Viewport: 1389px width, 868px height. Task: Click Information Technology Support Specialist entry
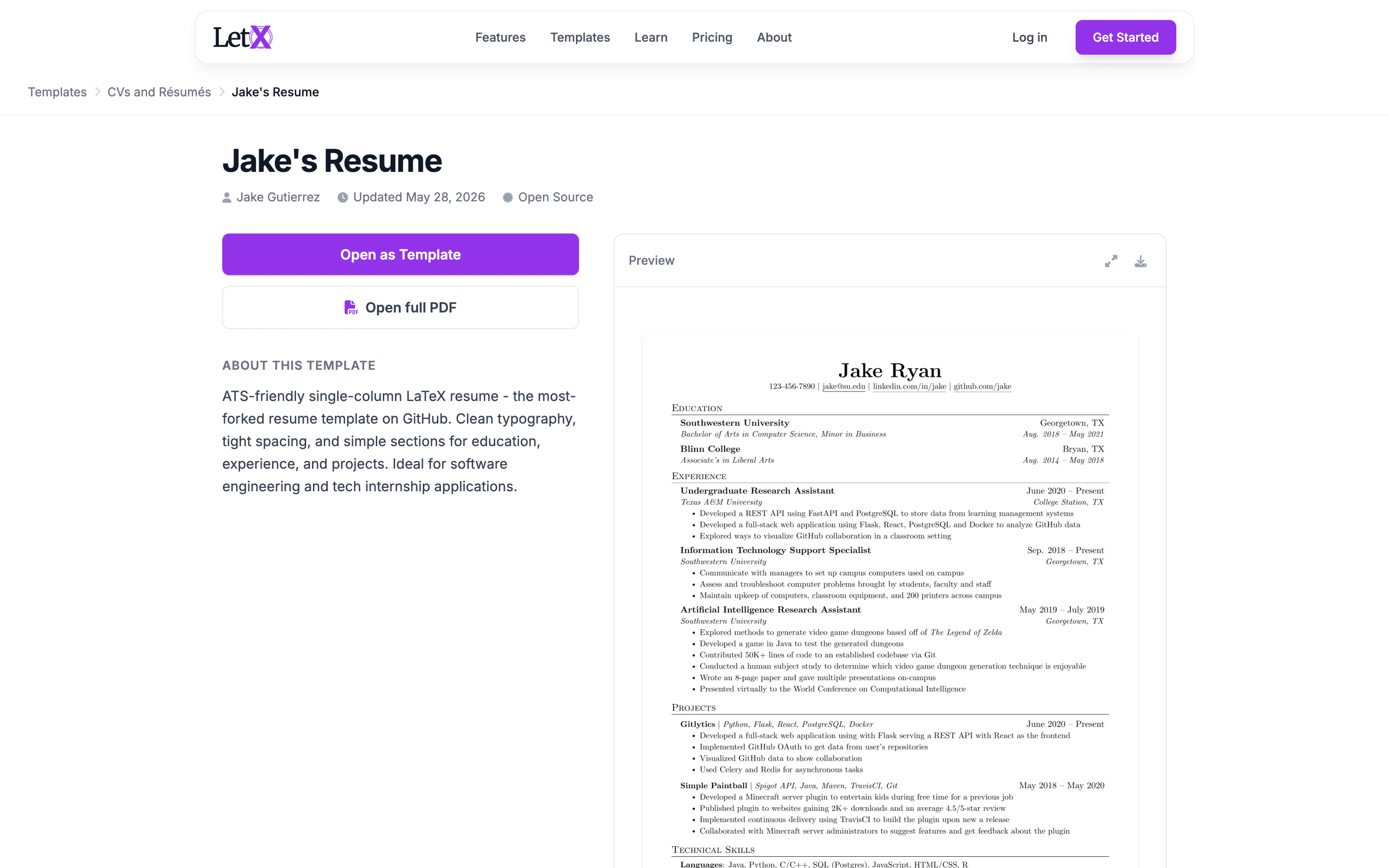775,551
